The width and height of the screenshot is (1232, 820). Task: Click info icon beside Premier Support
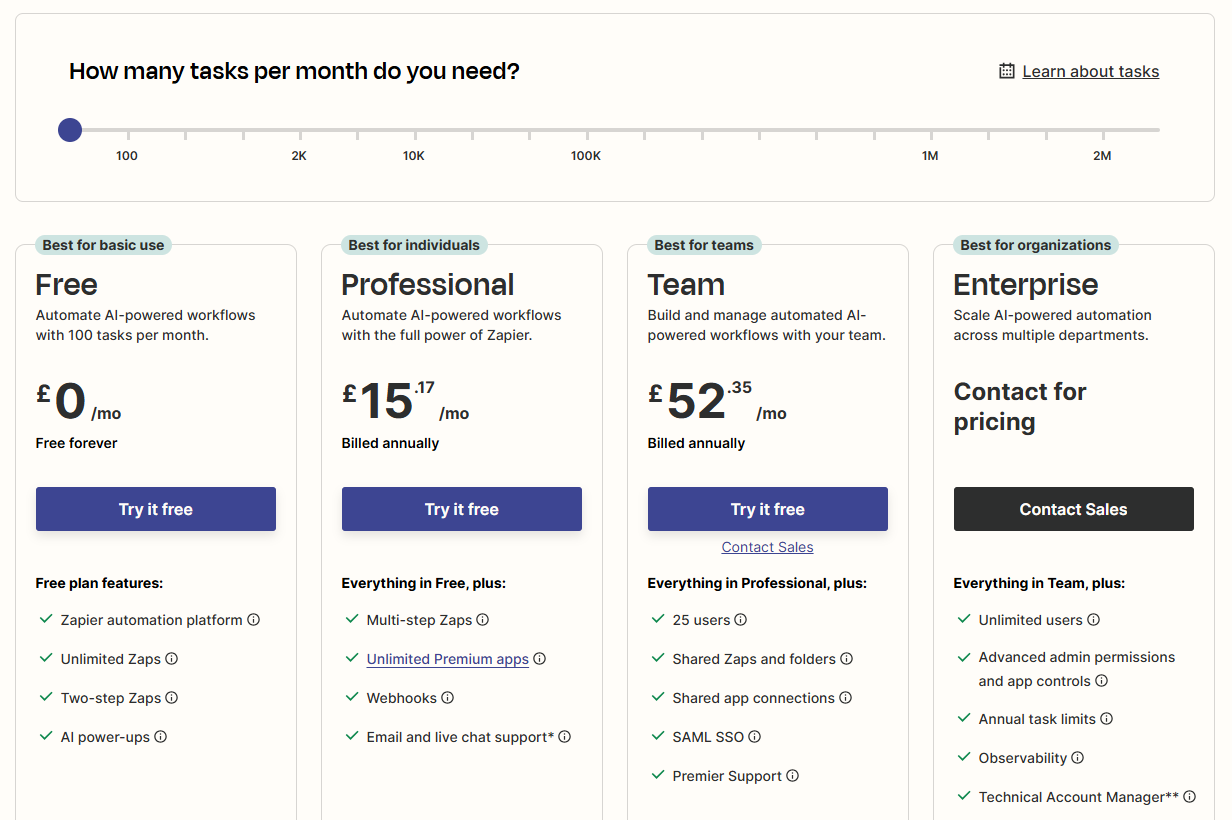point(792,776)
